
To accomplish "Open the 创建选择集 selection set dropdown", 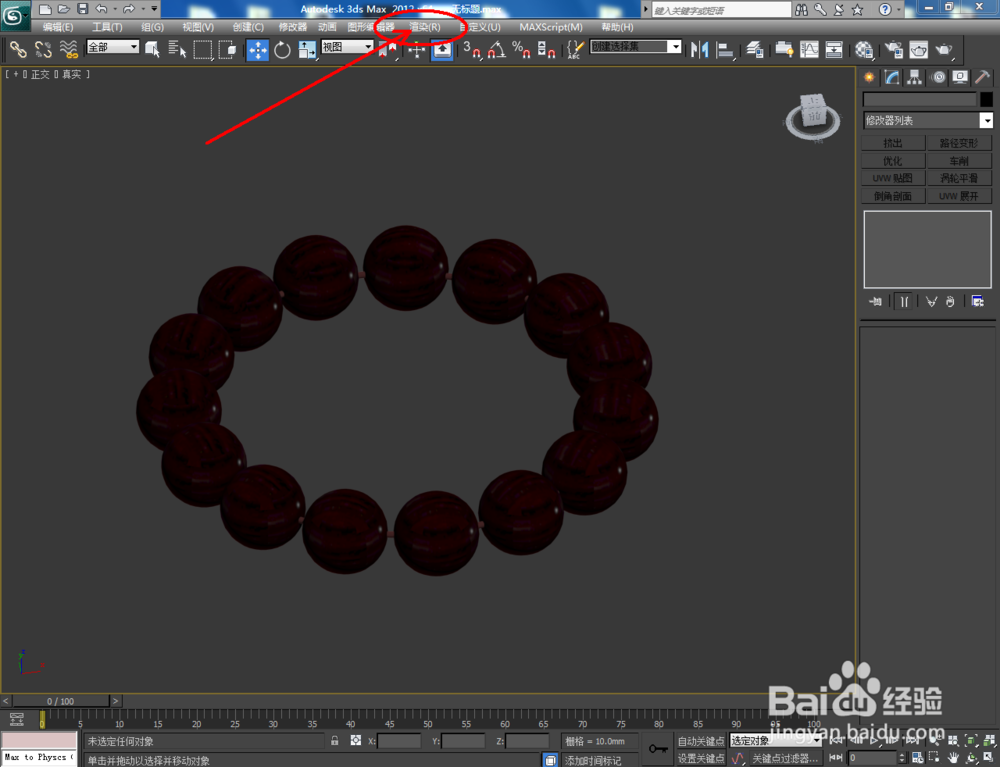I will 676,48.
